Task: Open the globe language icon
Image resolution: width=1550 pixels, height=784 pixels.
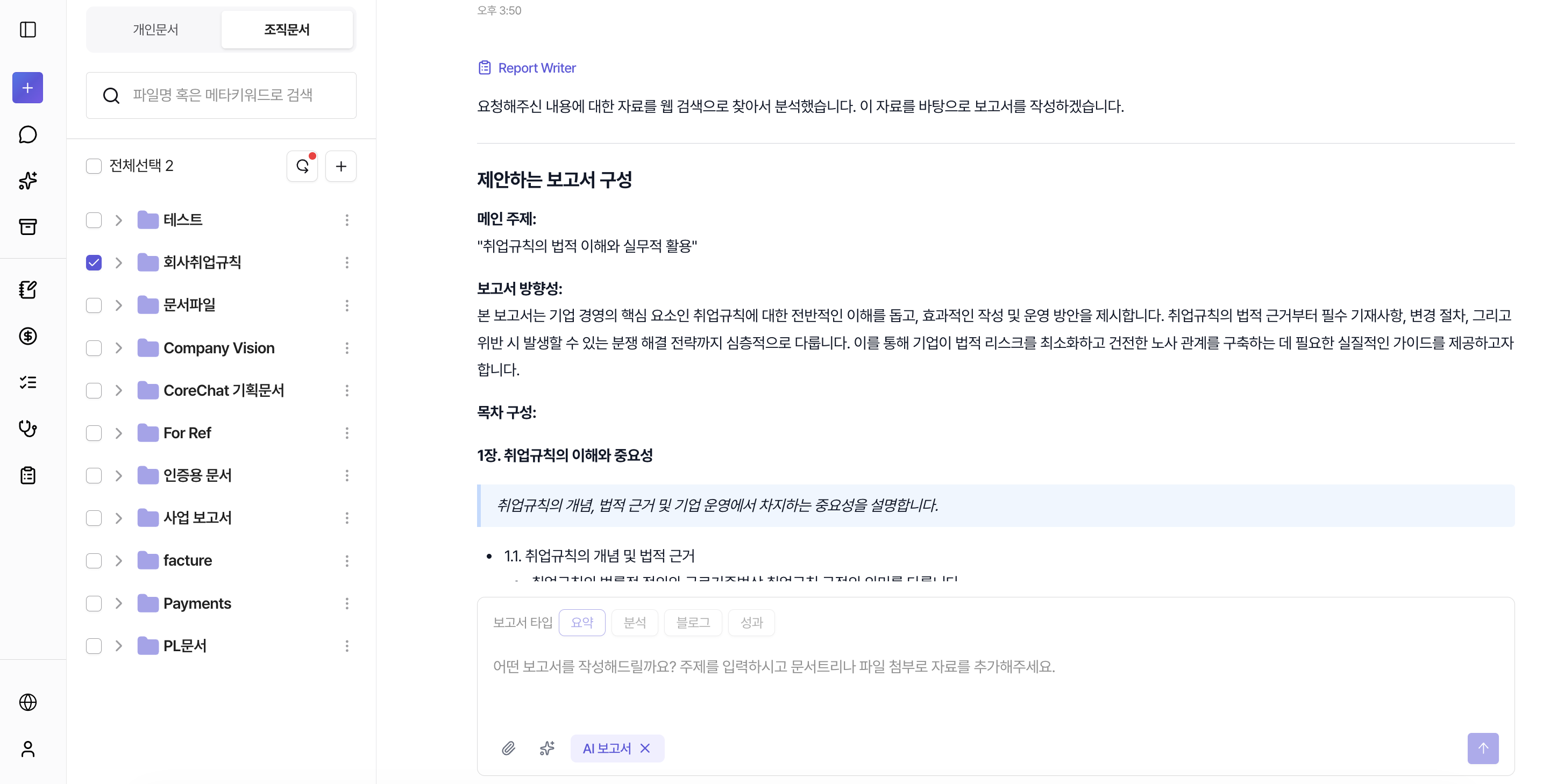Action: click(27, 702)
